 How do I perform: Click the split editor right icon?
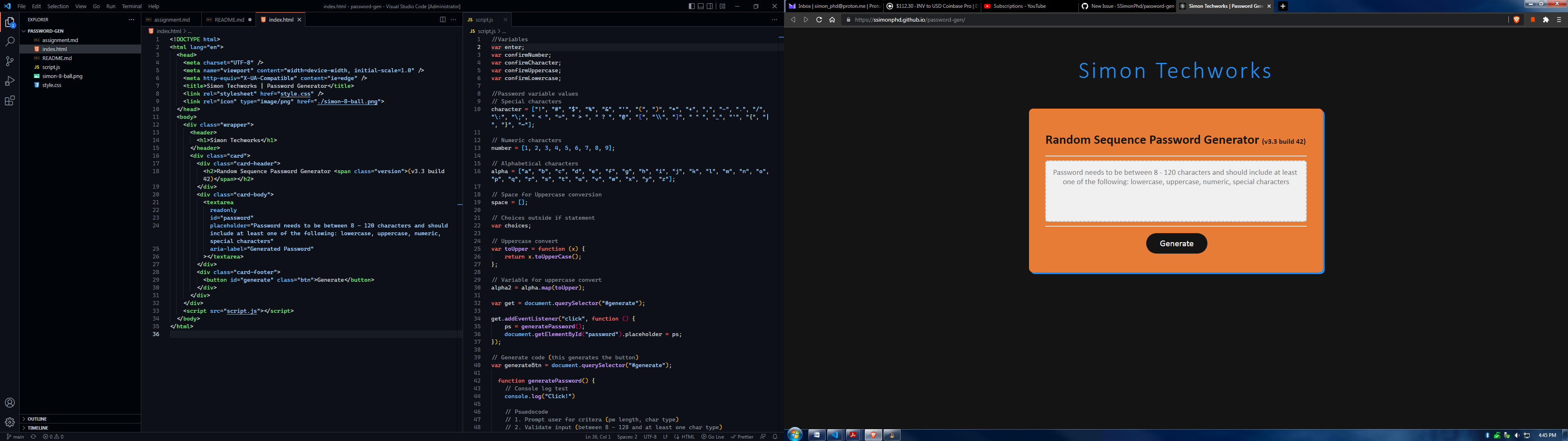coord(443,20)
